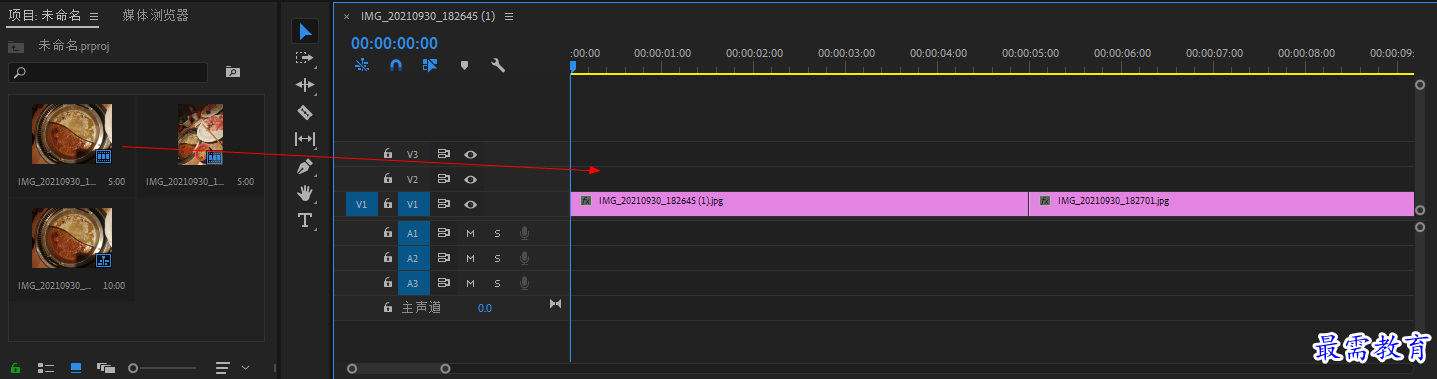
Task: Solo audio track A3 with S button
Action: click(497, 283)
